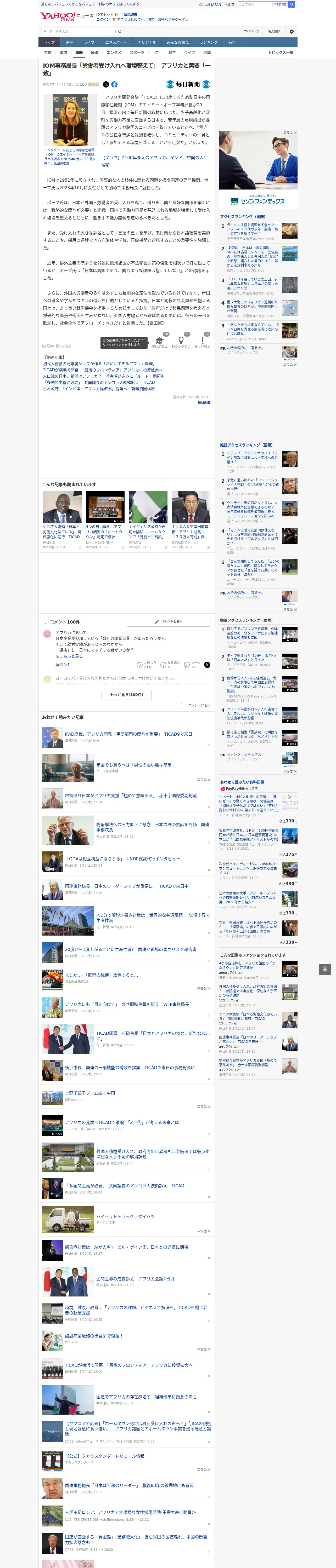This screenshot has width=336, height=1568.
Task: Open the スポーツ category tab
Action: (137, 52)
